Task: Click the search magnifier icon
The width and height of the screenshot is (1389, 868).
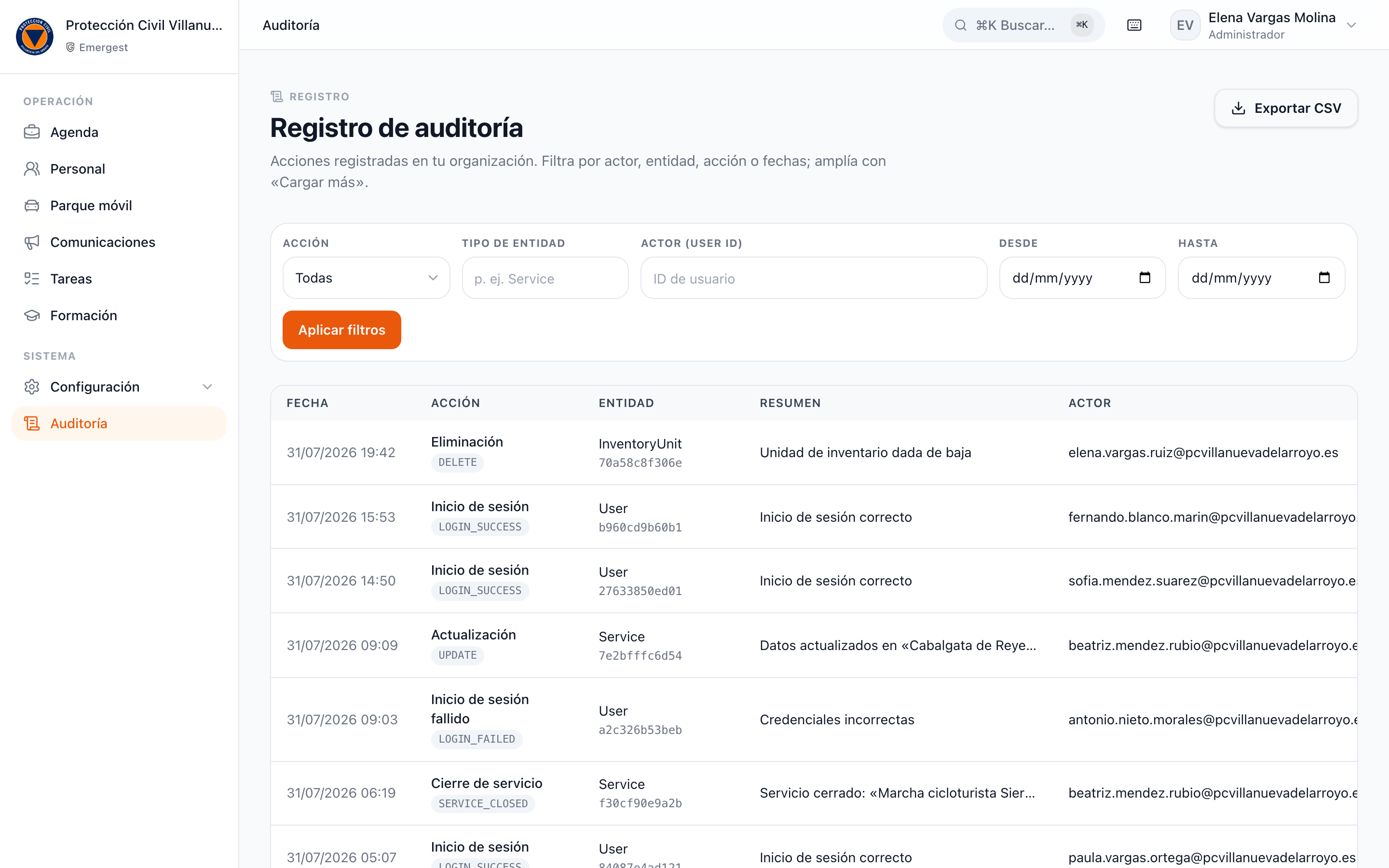Action: click(x=960, y=25)
